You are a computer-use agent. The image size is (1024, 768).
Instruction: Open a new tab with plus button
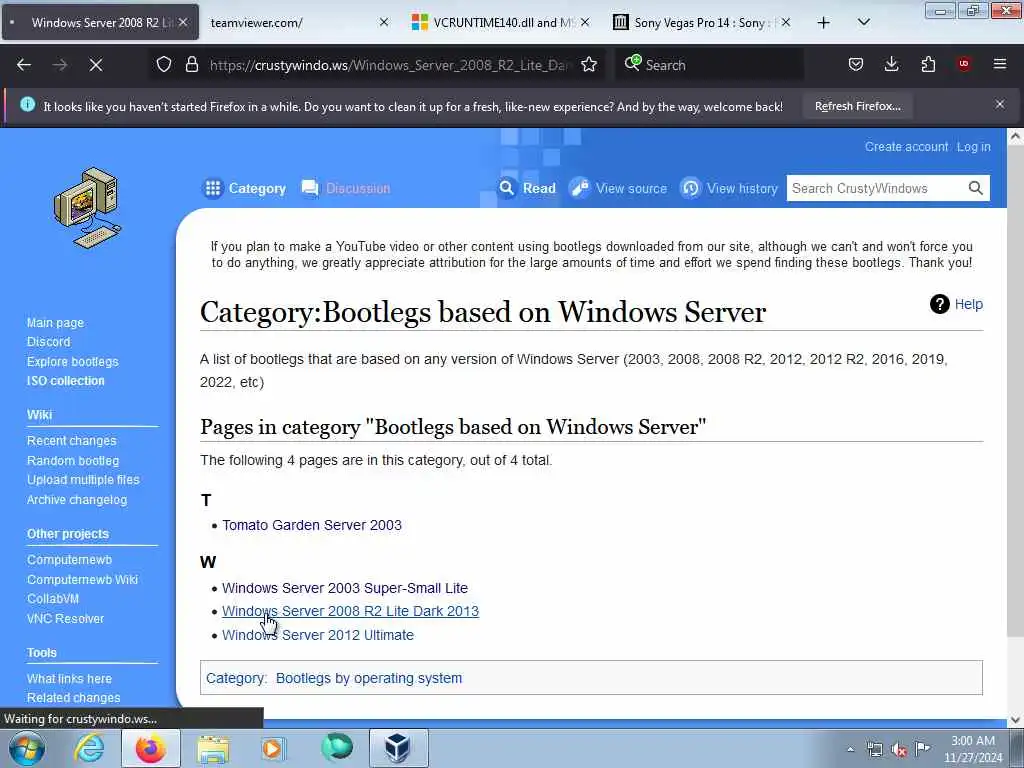pyautogui.click(x=824, y=23)
